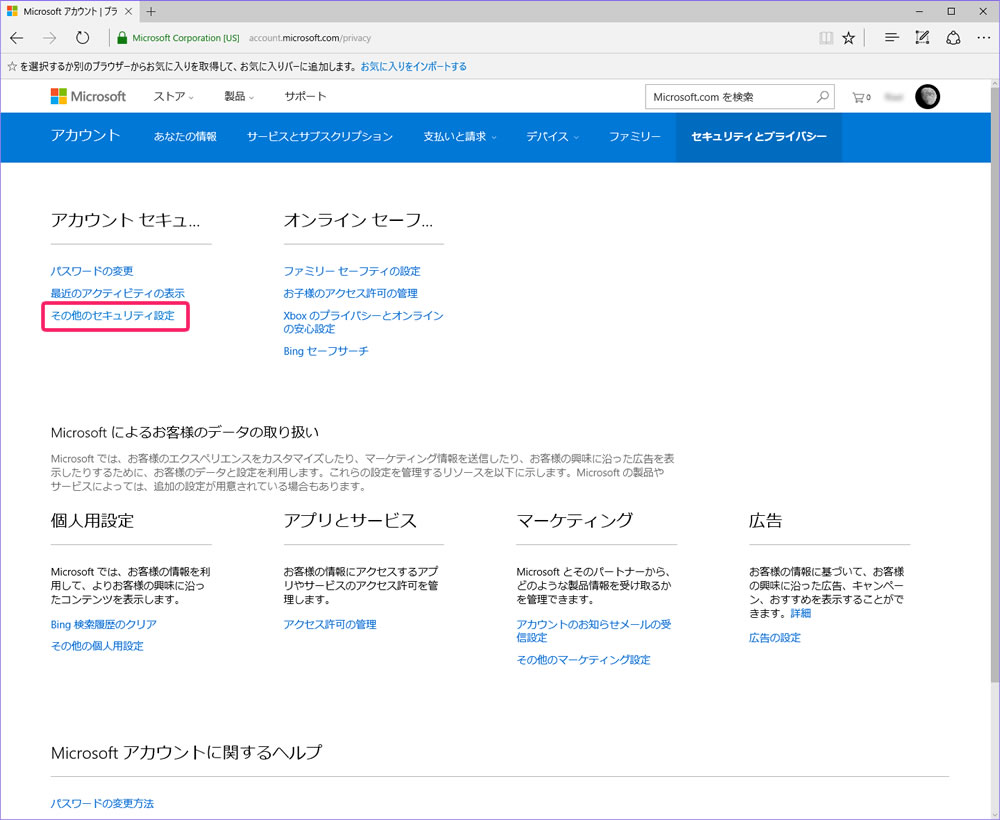Open パスワードの変更方法 help link
1000x820 pixels.
tap(102, 803)
